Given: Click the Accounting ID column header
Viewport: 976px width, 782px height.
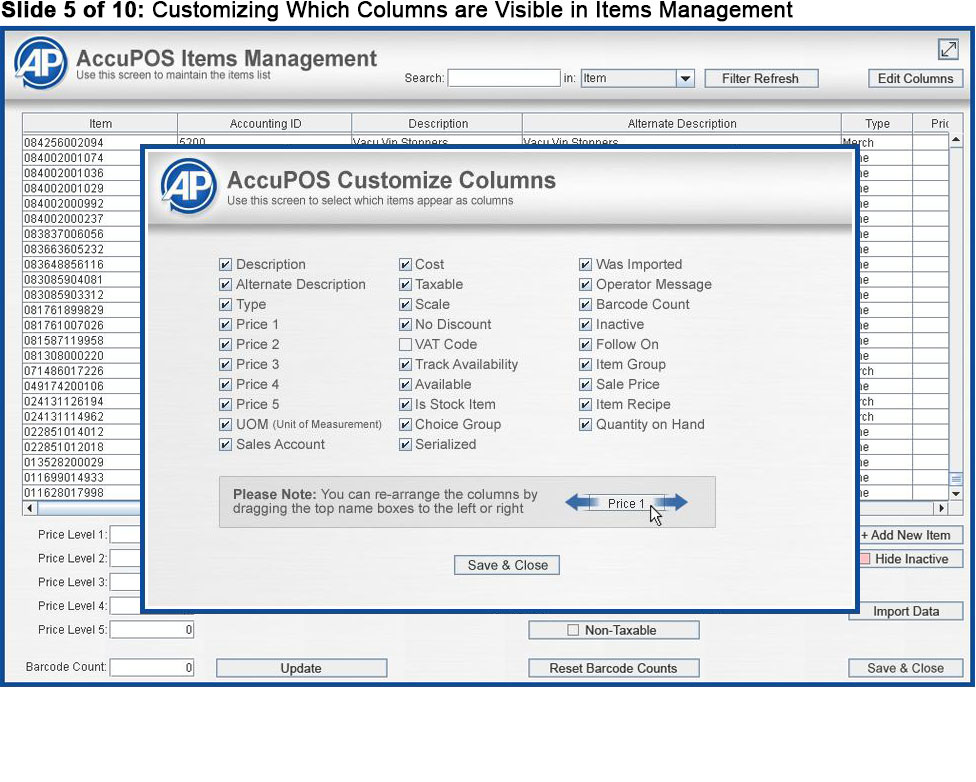Looking at the screenshot, I should 265,123.
